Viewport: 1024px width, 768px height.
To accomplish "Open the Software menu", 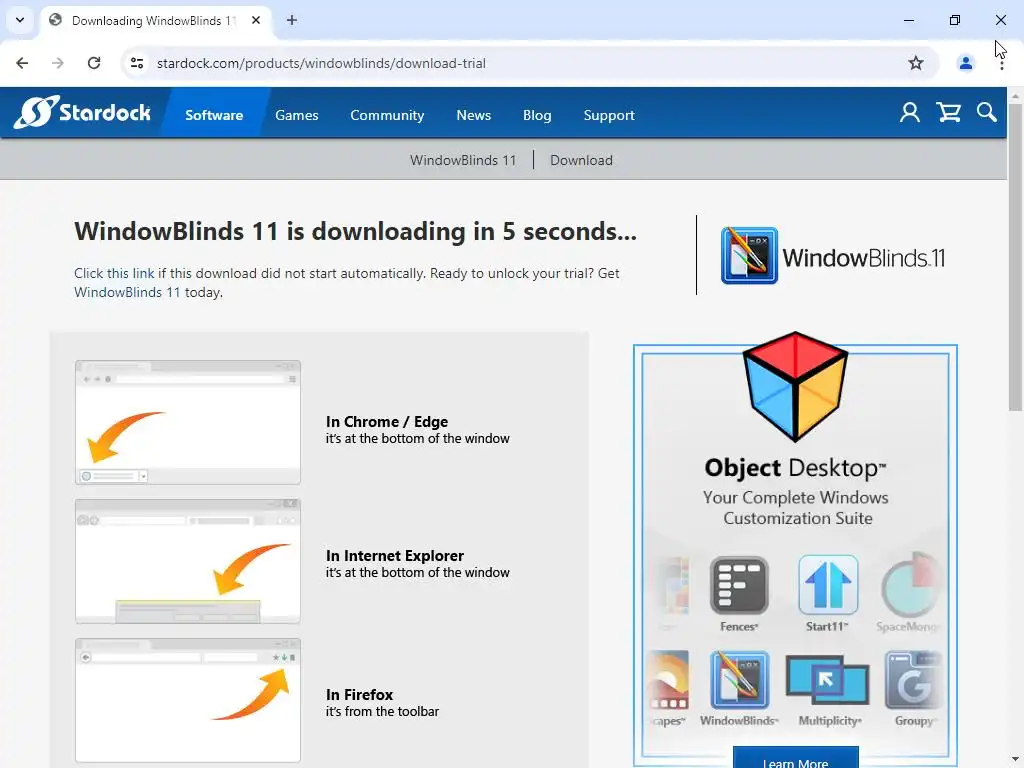I will pyautogui.click(x=214, y=115).
